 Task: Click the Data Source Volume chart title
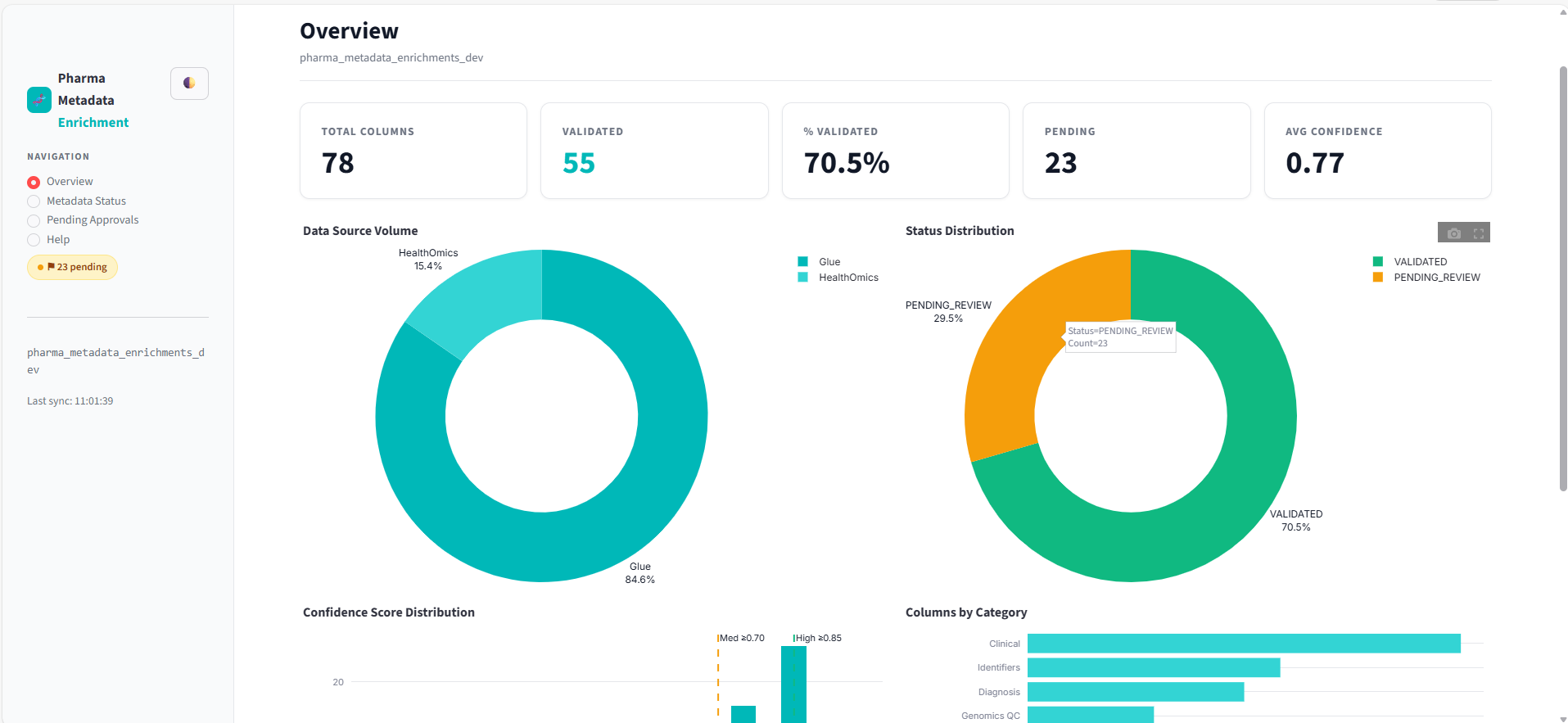coord(360,231)
